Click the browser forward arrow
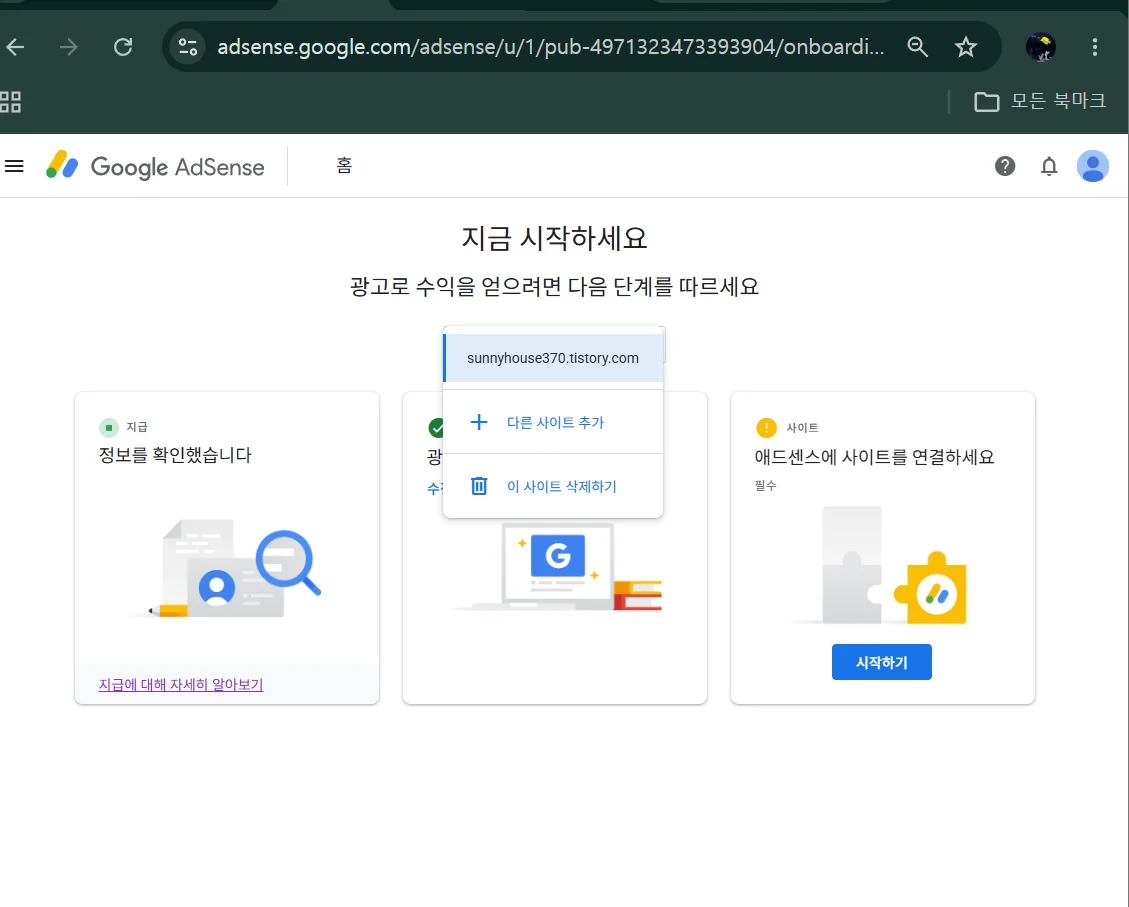 coord(68,48)
